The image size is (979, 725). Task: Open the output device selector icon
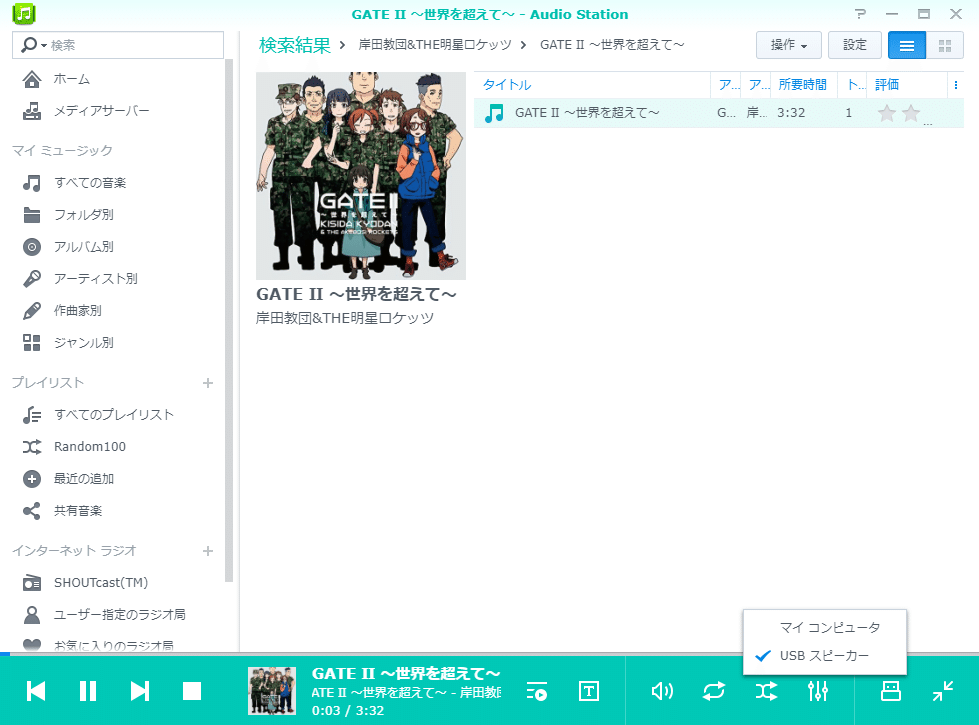pyautogui.click(x=890, y=691)
